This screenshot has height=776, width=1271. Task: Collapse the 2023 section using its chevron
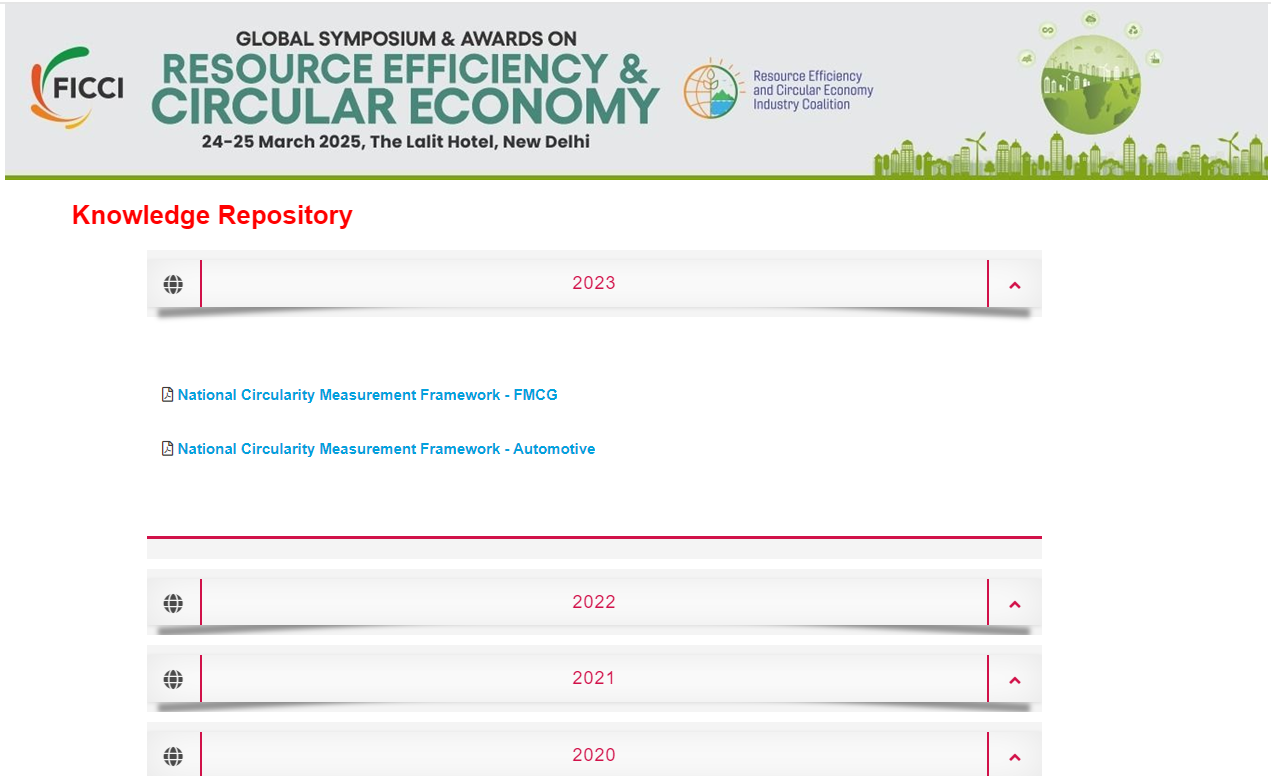pyautogui.click(x=1015, y=285)
